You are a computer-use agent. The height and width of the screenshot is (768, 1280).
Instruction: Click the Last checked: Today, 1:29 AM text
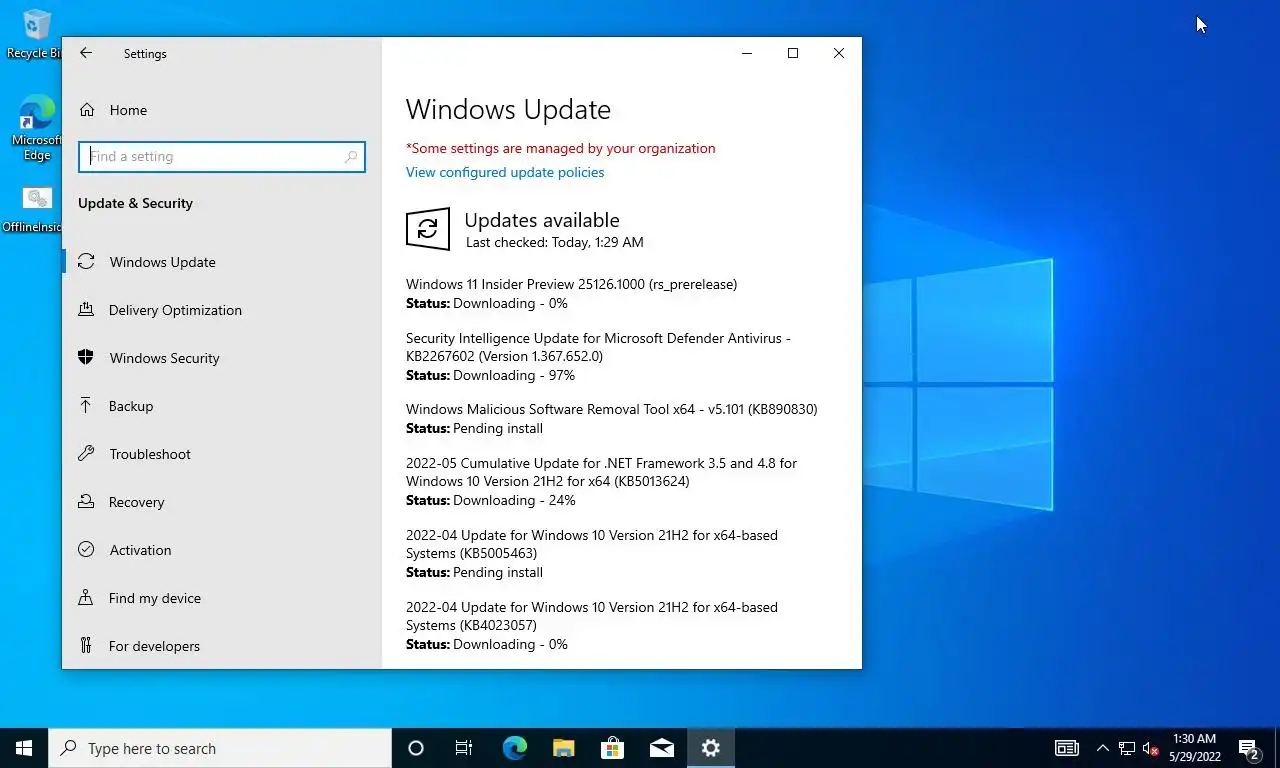[x=555, y=242]
